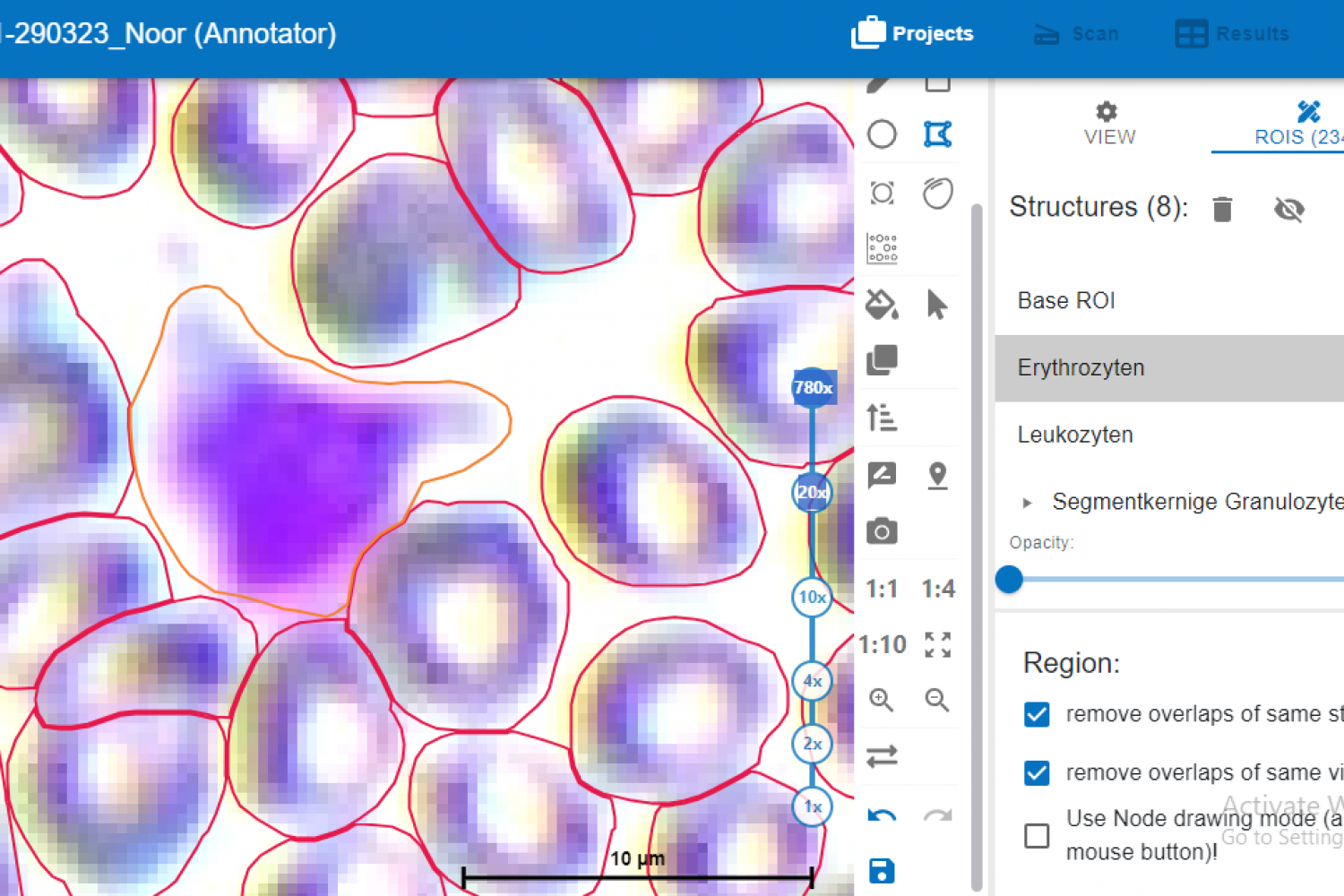Select the polygon region tool
The width and height of the screenshot is (1344, 896).
tap(937, 134)
